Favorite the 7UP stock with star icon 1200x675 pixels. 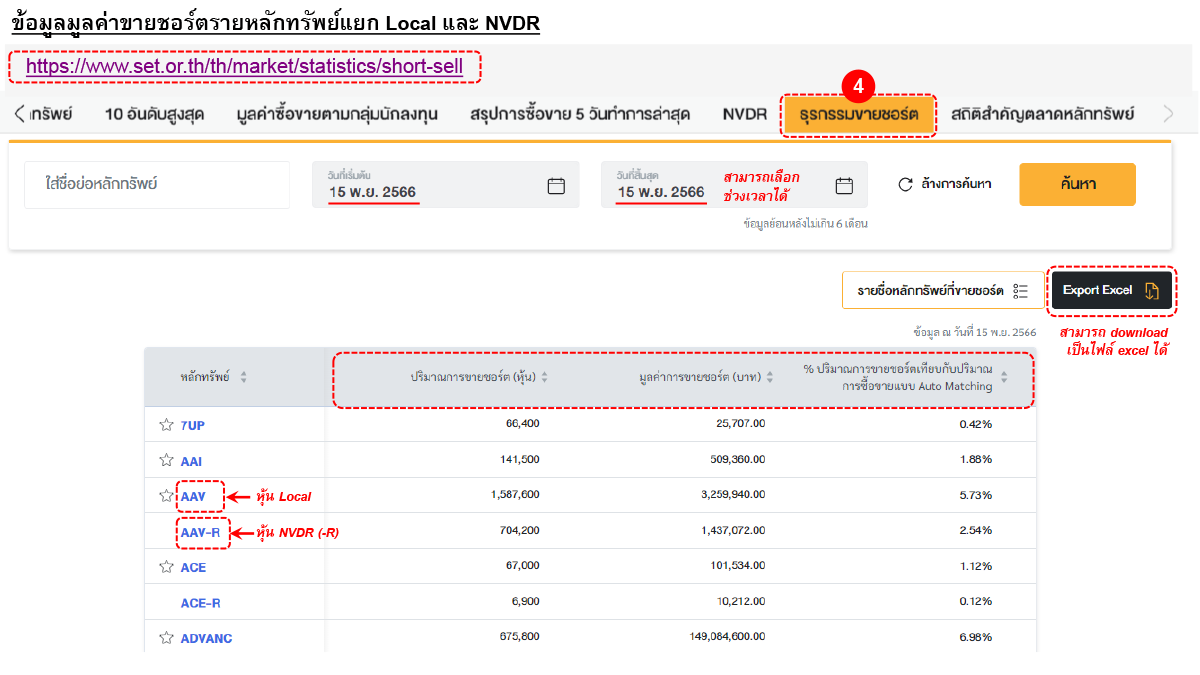click(167, 425)
